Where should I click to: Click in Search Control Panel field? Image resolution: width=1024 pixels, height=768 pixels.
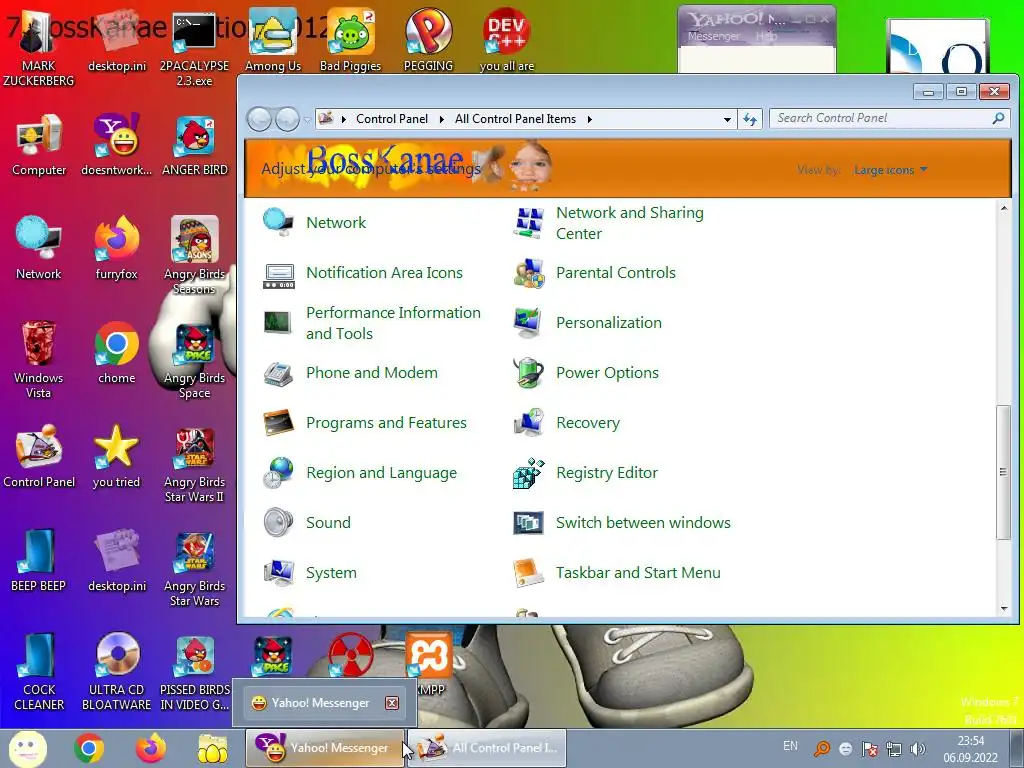pyautogui.click(x=880, y=118)
